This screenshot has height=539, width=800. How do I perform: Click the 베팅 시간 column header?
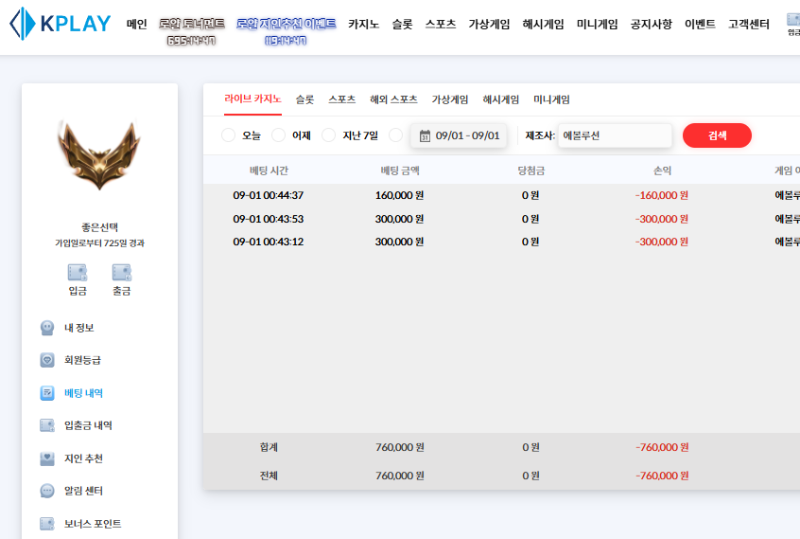coord(268,170)
